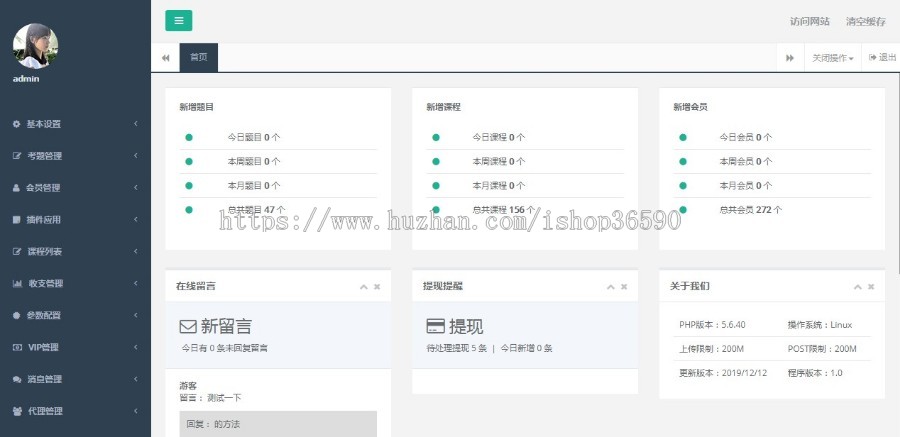This screenshot has width=900, height=437.
Task: Click the bar chart icon beside 收支管理
Action: tap(17, 283)
